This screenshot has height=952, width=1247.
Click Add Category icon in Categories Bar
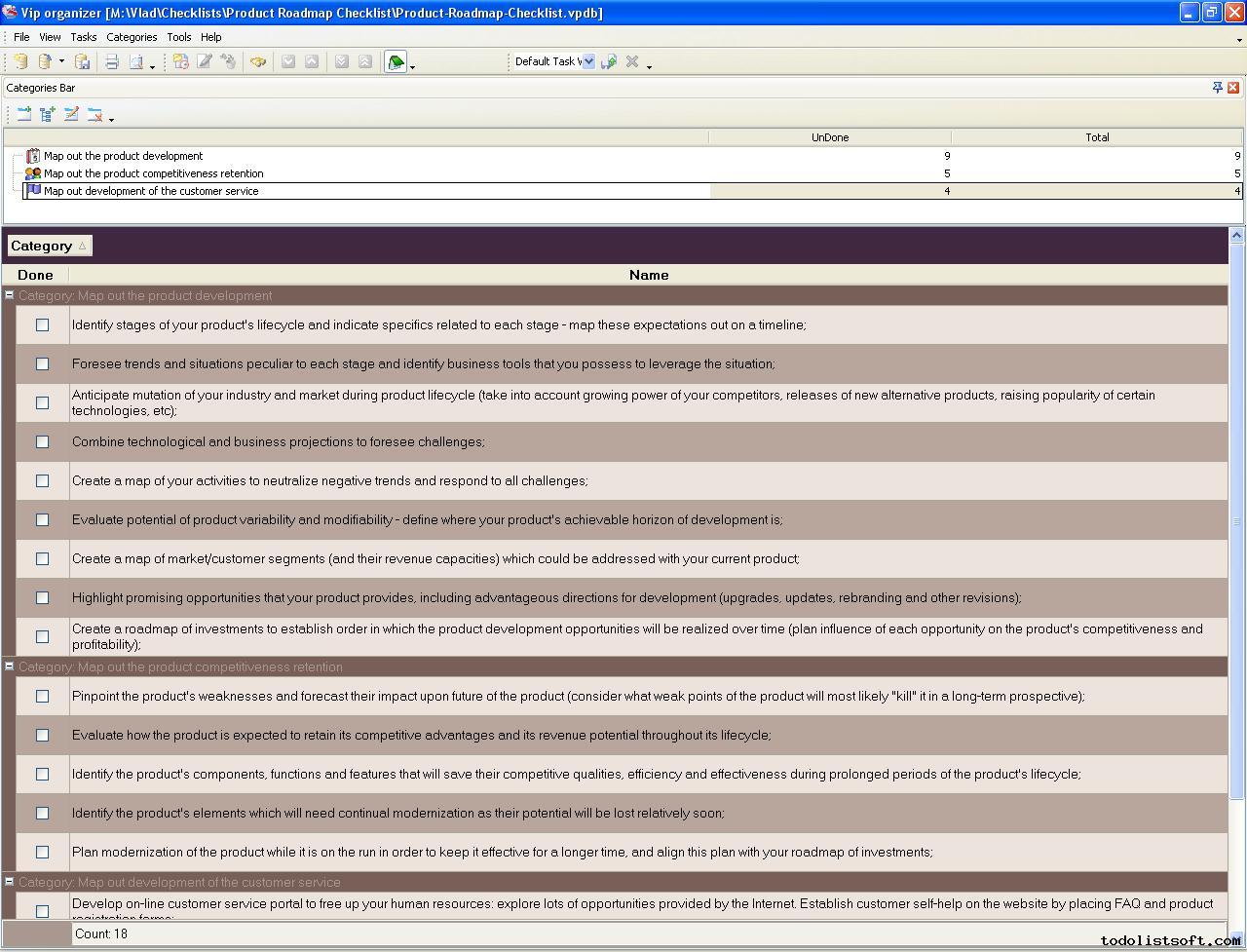click(x=24, y=115)
